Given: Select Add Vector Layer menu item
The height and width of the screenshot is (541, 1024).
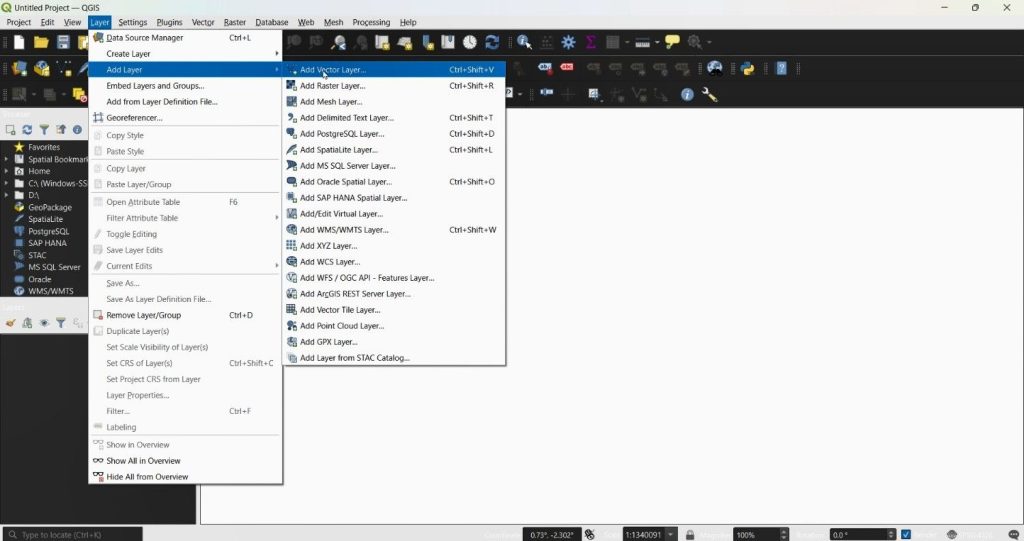Looking at the screenshot, I should click(x=394, y=70).
